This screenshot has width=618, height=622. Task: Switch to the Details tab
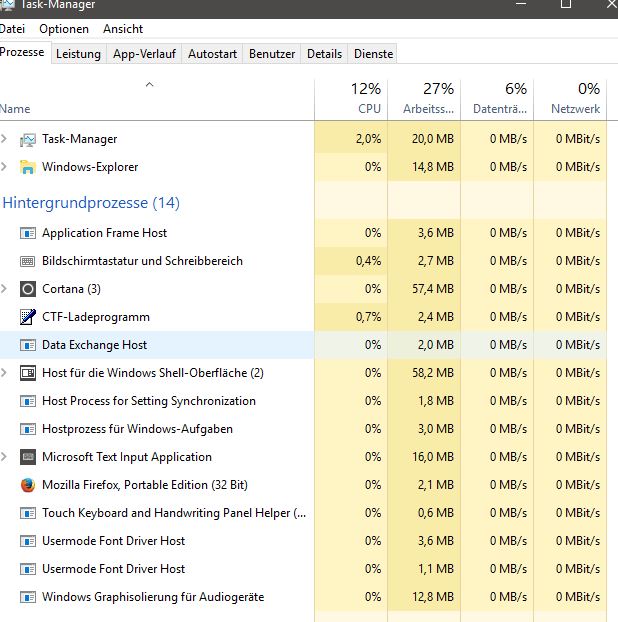[x=324, y=54]
